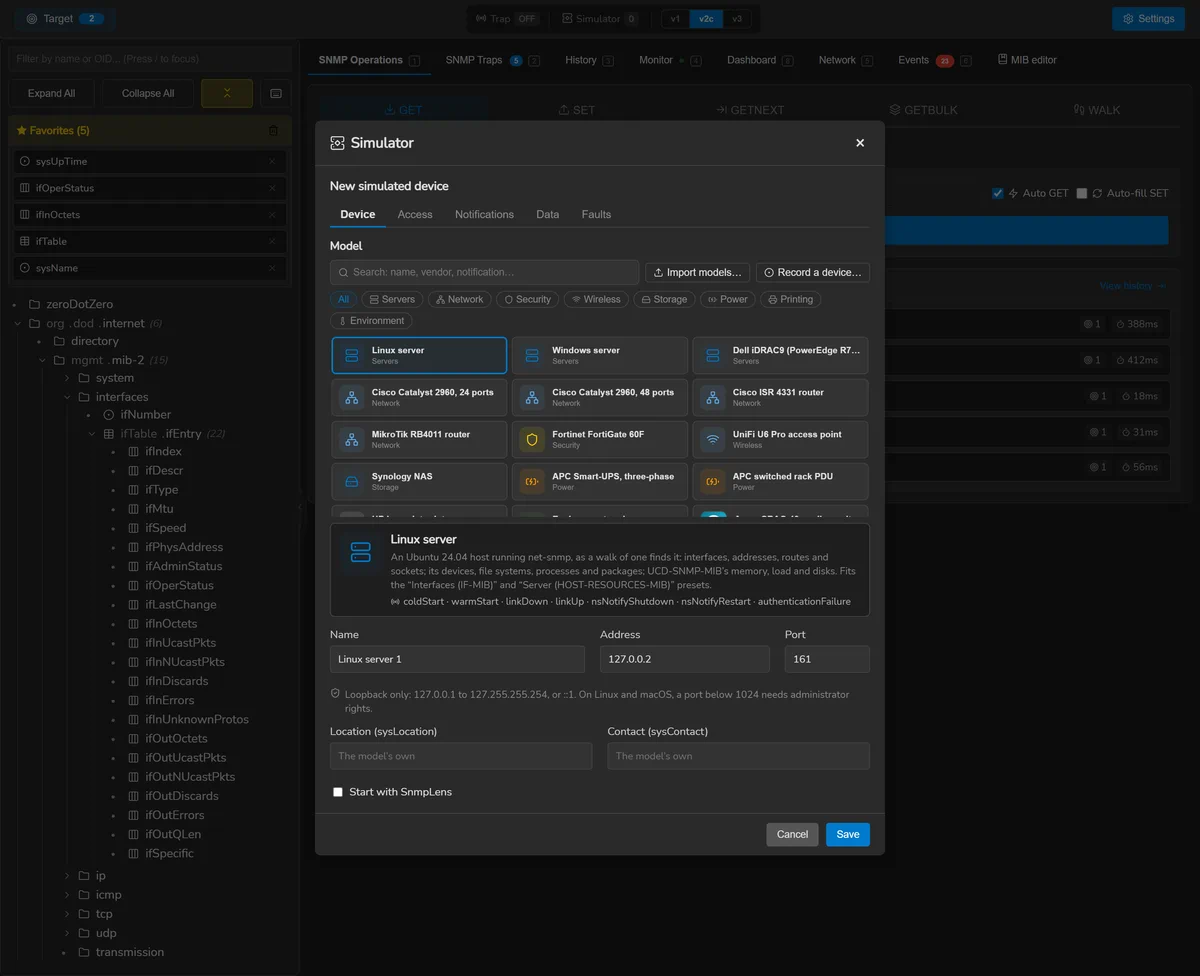The image size is (1200, 976).
Task: Focus the model search field
Action: [484, 272]
